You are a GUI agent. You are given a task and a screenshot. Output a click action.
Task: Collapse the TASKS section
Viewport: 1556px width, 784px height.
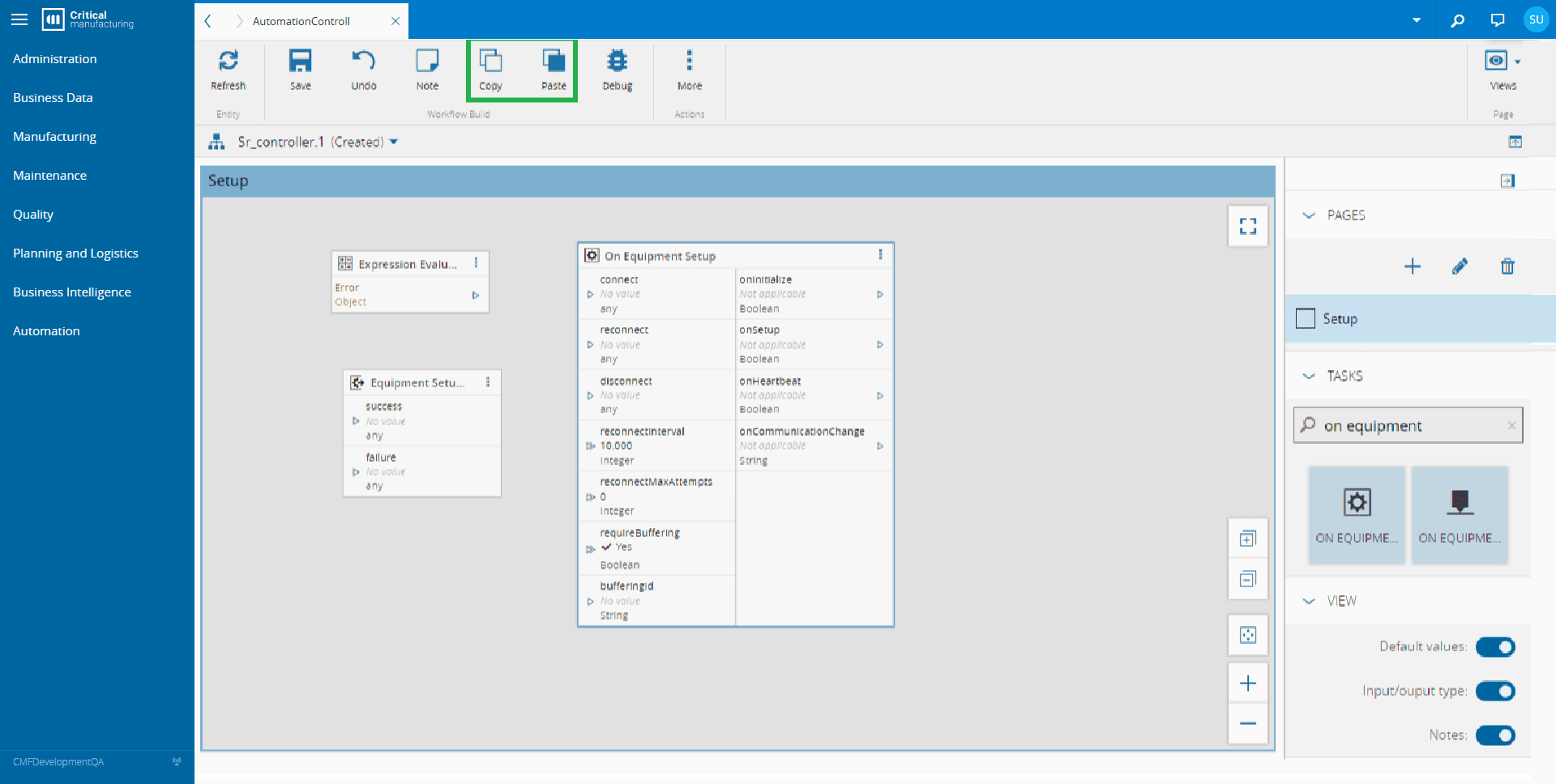pos(1308,375)
